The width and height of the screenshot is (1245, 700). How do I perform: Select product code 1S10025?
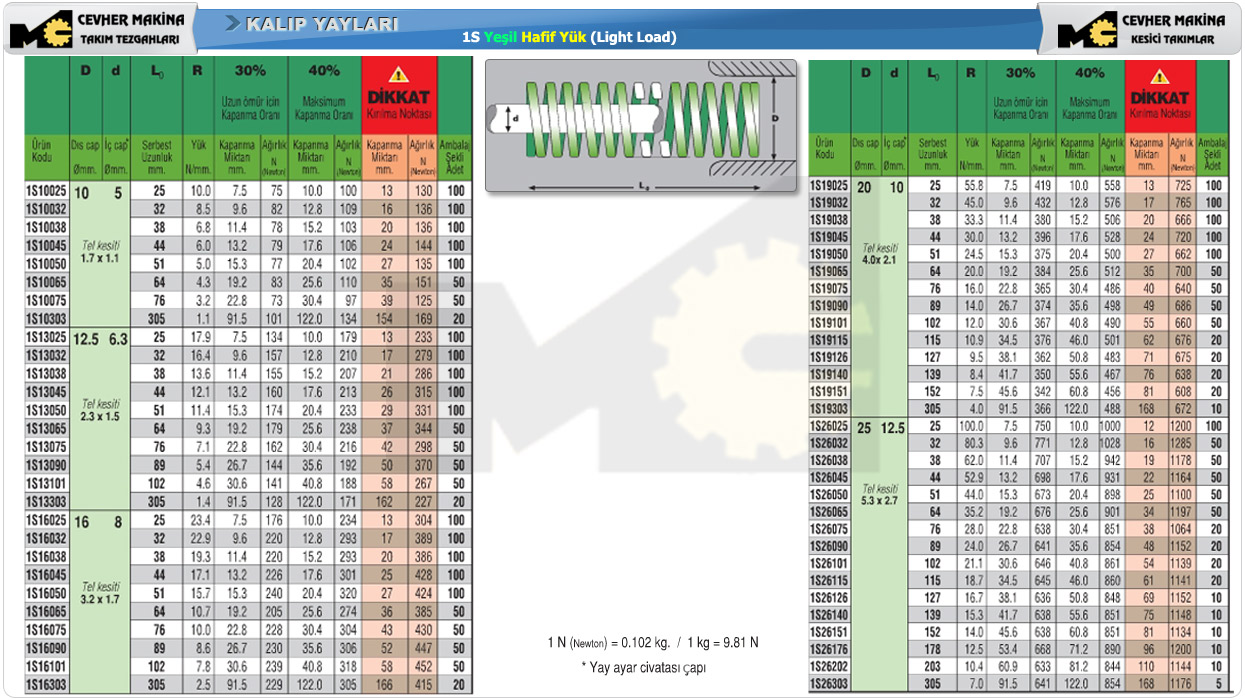click(x=47, y=191)
